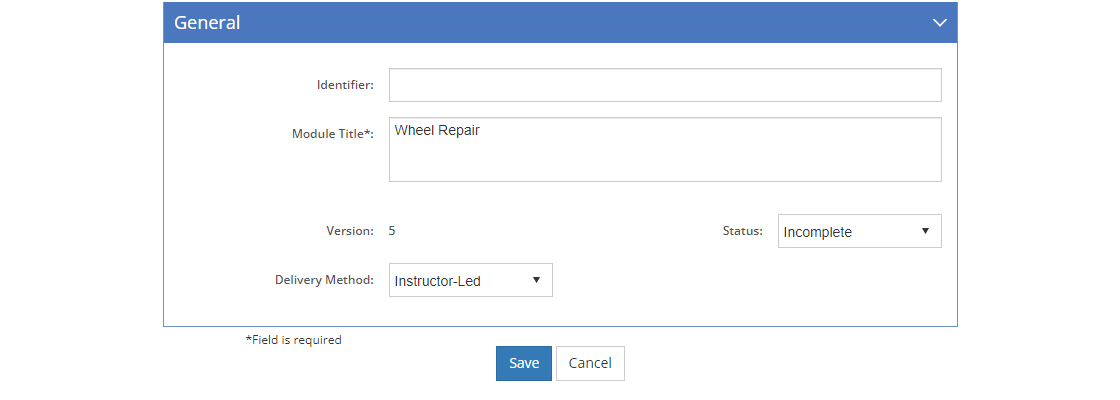Viewport: 1120px width, 400px height.
Task: Click the Instructor-Led dropdown arrow
Action: (536, 280)
